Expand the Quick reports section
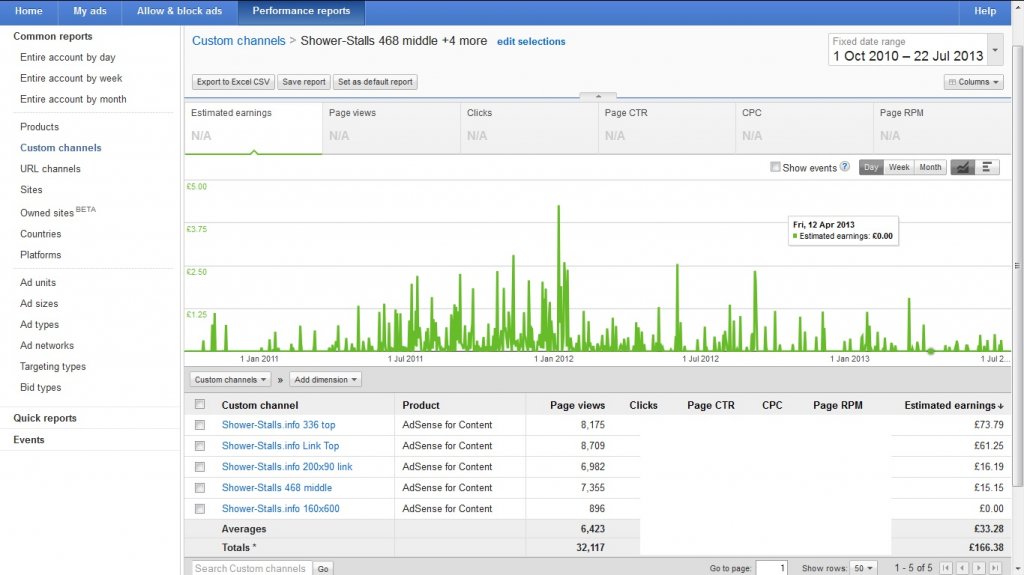Viewport: 1024px width, 575px height. pos(44,418)
